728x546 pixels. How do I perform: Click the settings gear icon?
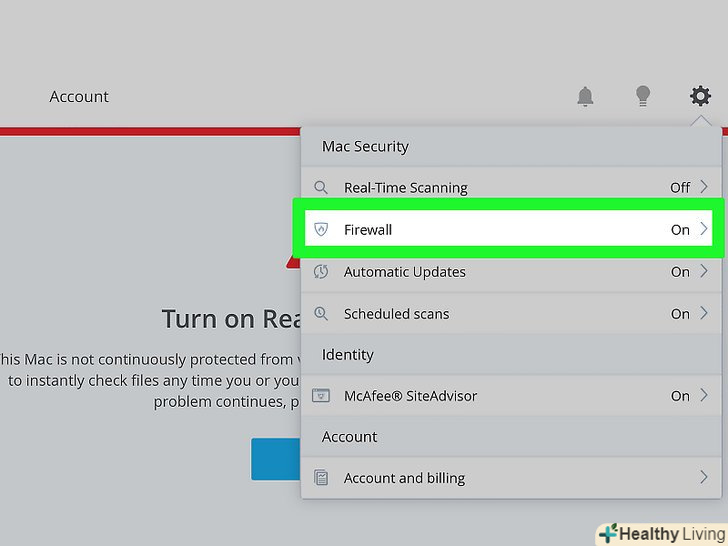(x=700, y=96)
